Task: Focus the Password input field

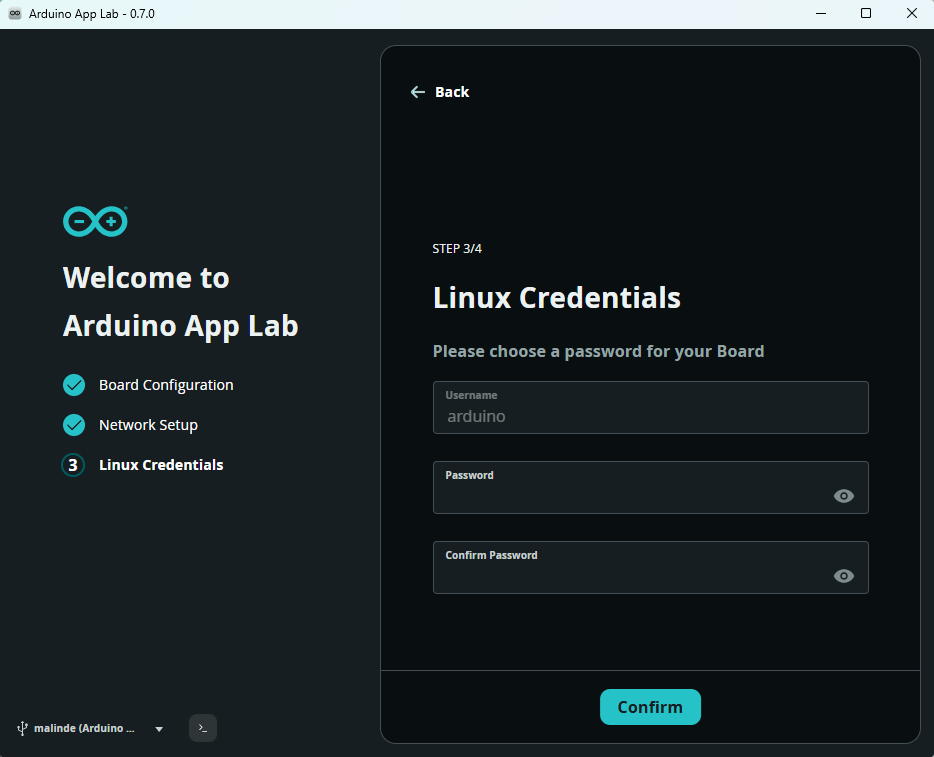Action: (650, 487)
